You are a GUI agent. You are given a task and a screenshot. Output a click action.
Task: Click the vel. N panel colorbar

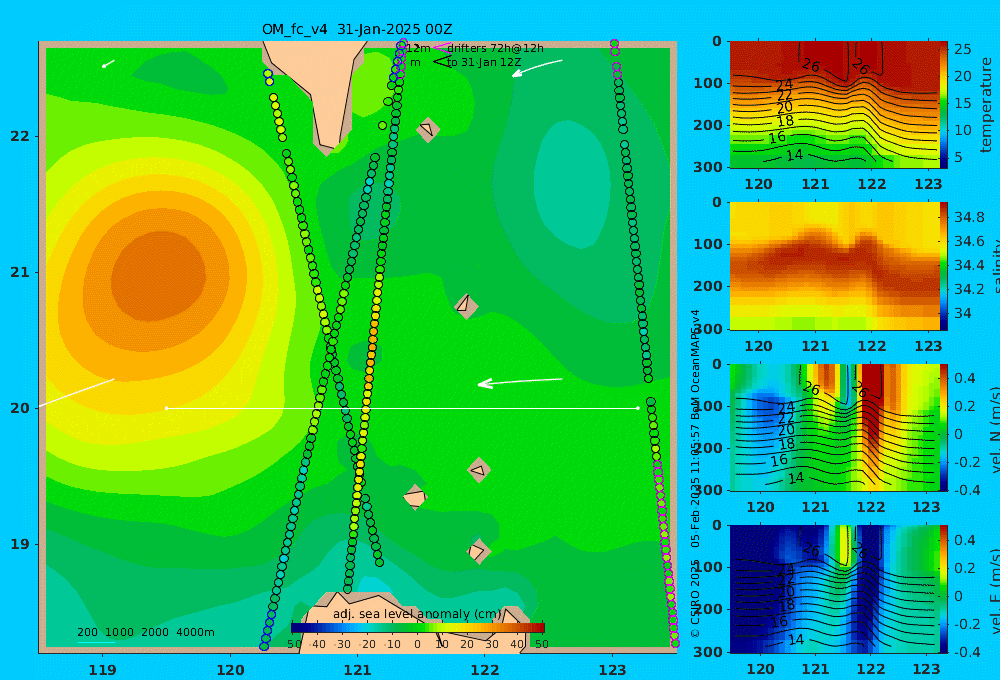pyautogui.click(x=944, y=427)
